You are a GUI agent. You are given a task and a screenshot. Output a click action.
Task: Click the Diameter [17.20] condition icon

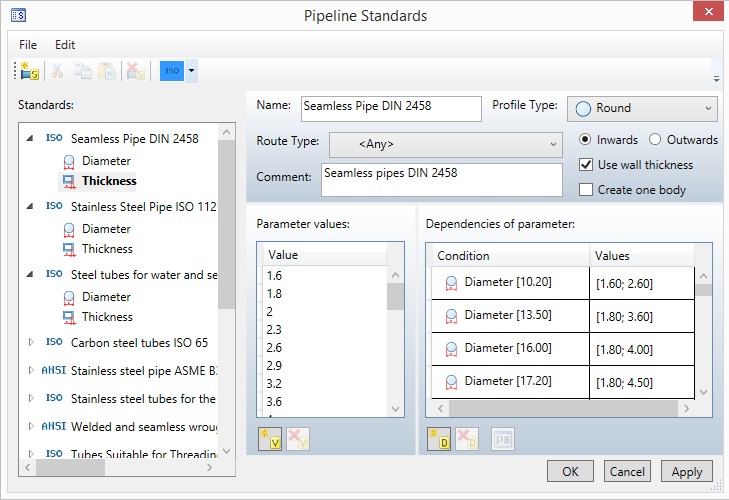[x=451, y=382]
